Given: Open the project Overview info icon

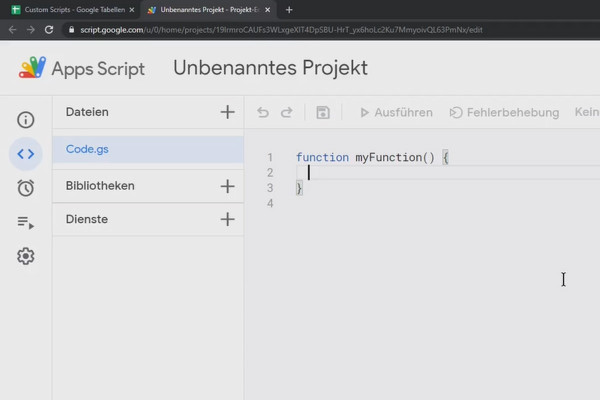Looking at the screenshot, I should coord(26,120).
